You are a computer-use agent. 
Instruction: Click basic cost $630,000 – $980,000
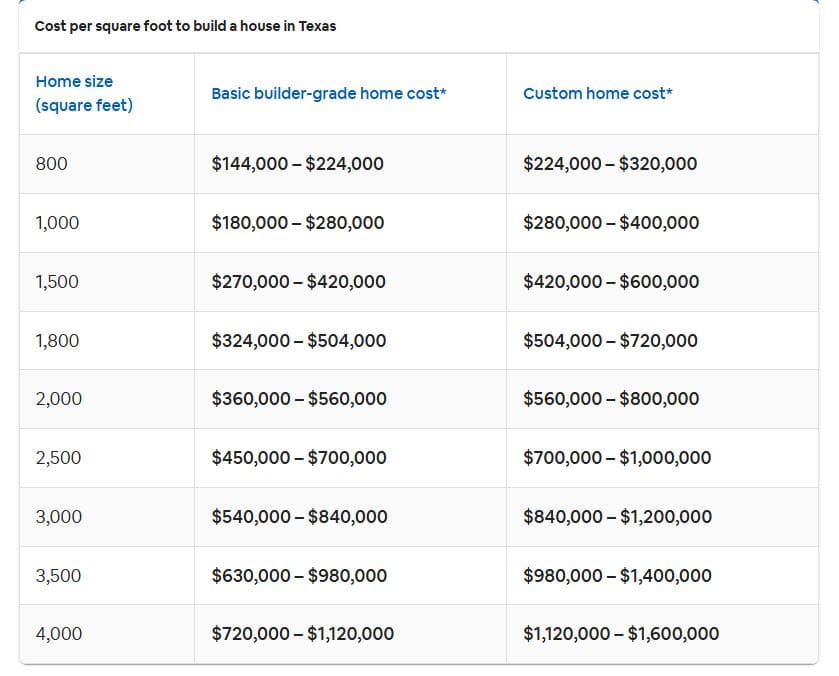[x=299, y=575]
